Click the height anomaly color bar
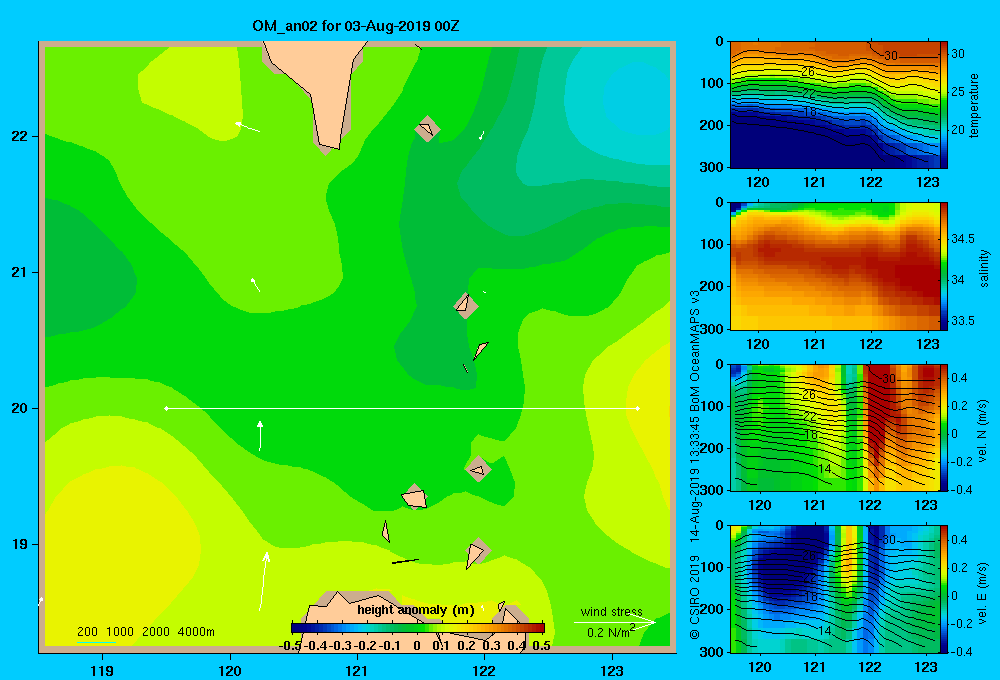Viewport: 1000px width, 680px height. [418, 628]
